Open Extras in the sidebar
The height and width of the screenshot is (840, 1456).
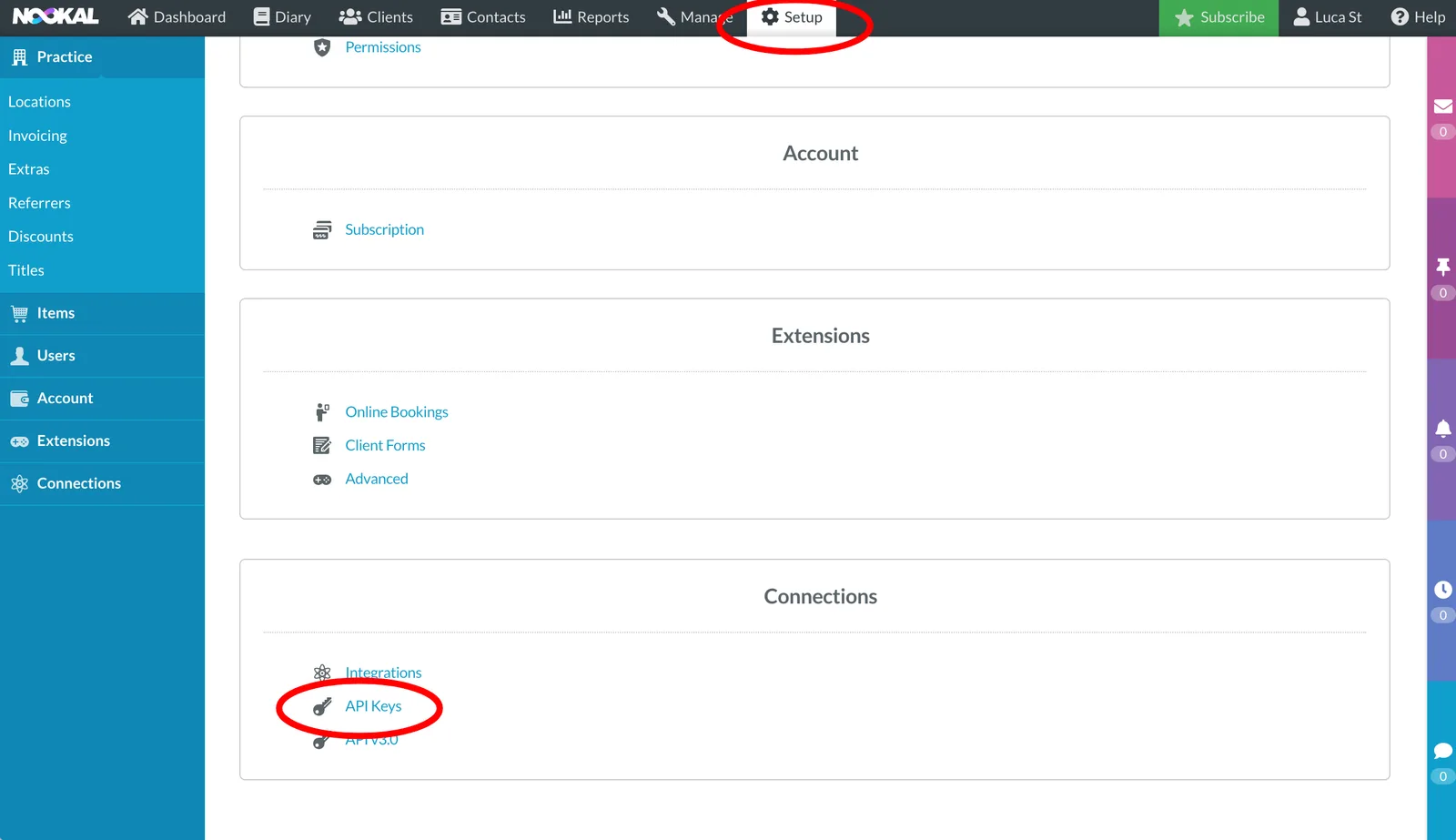(29, 169)
